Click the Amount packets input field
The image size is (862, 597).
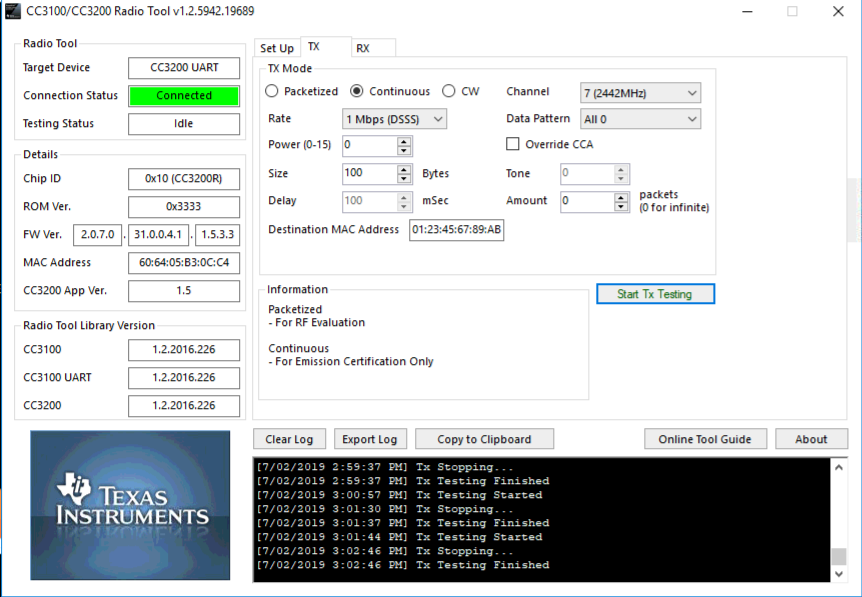(x=587, y=202)
